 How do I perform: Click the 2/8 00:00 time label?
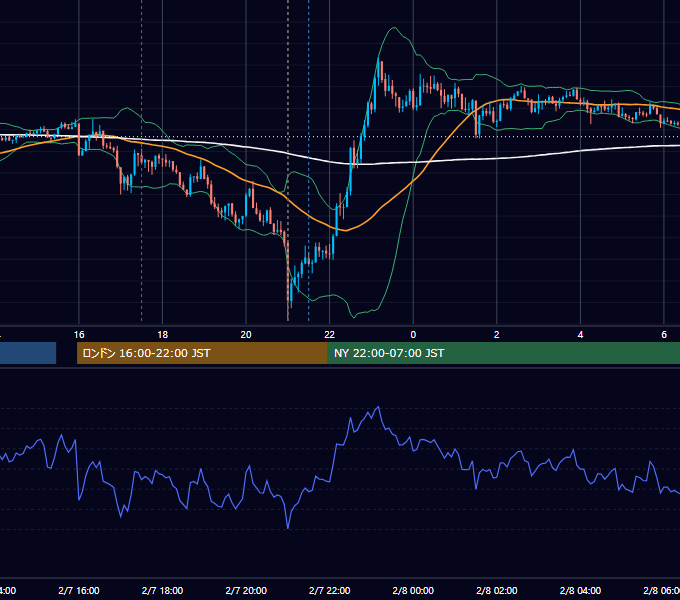click(413, 590)
